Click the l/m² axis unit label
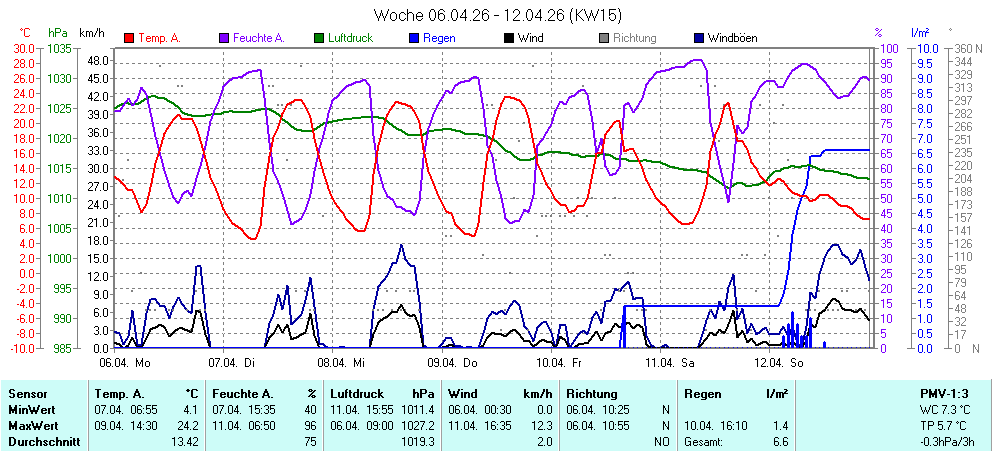The height and width of the screenshot is (451, 992). click(919, 33)
